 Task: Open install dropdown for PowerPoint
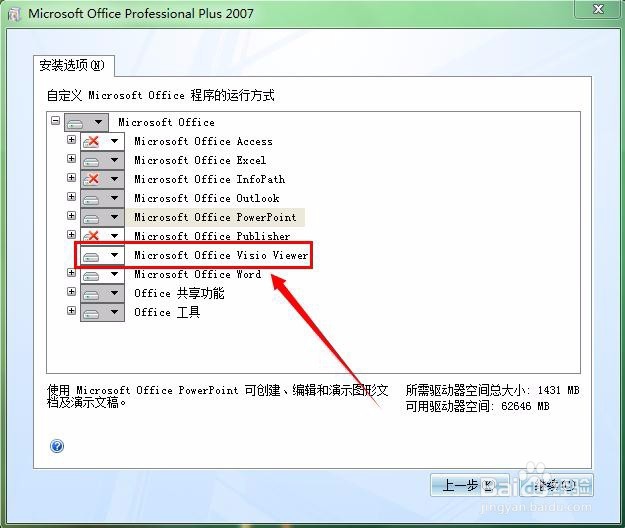114,217
